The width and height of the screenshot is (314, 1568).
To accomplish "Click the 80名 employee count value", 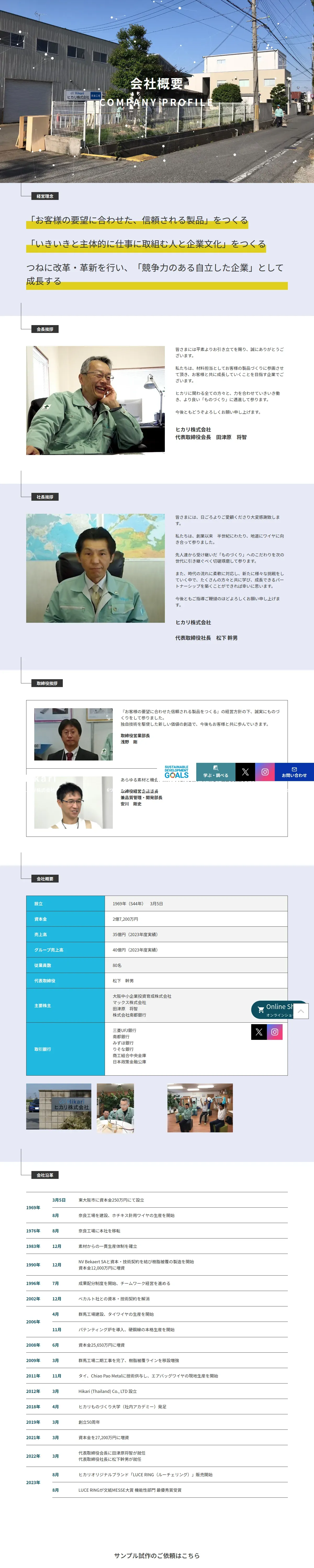I will (117, 965).
